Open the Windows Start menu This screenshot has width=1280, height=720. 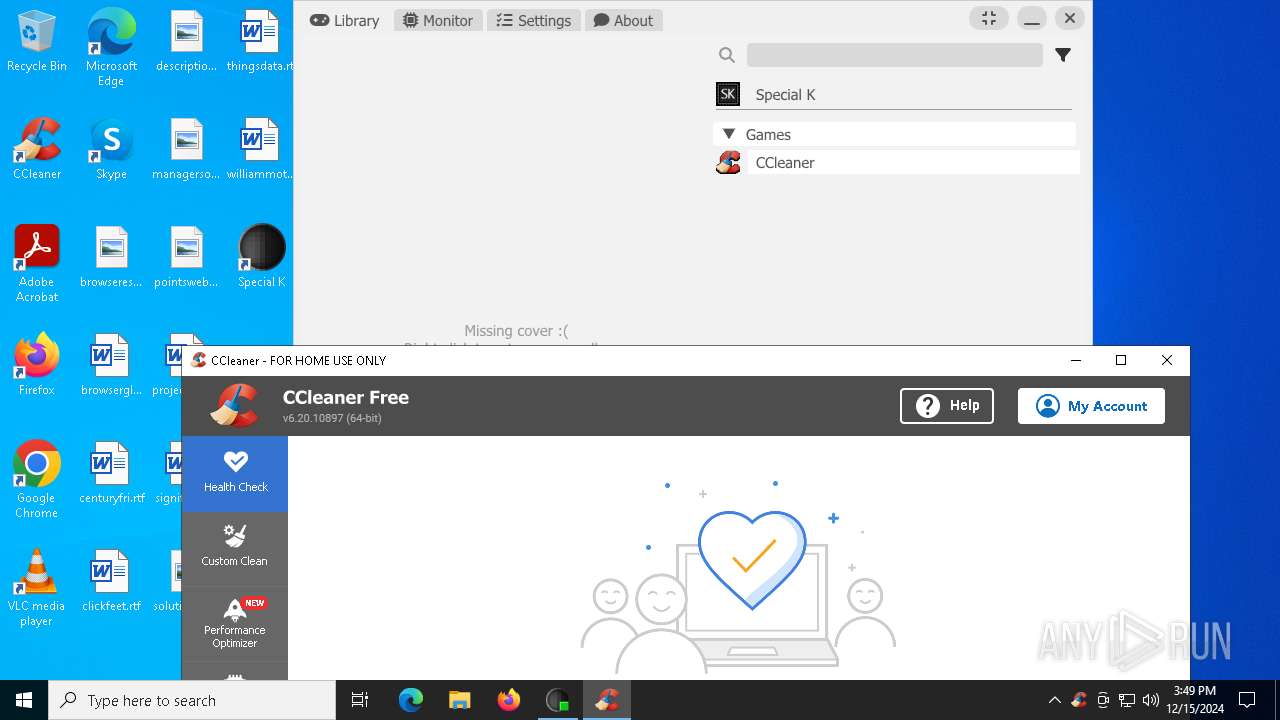[24, 700]
